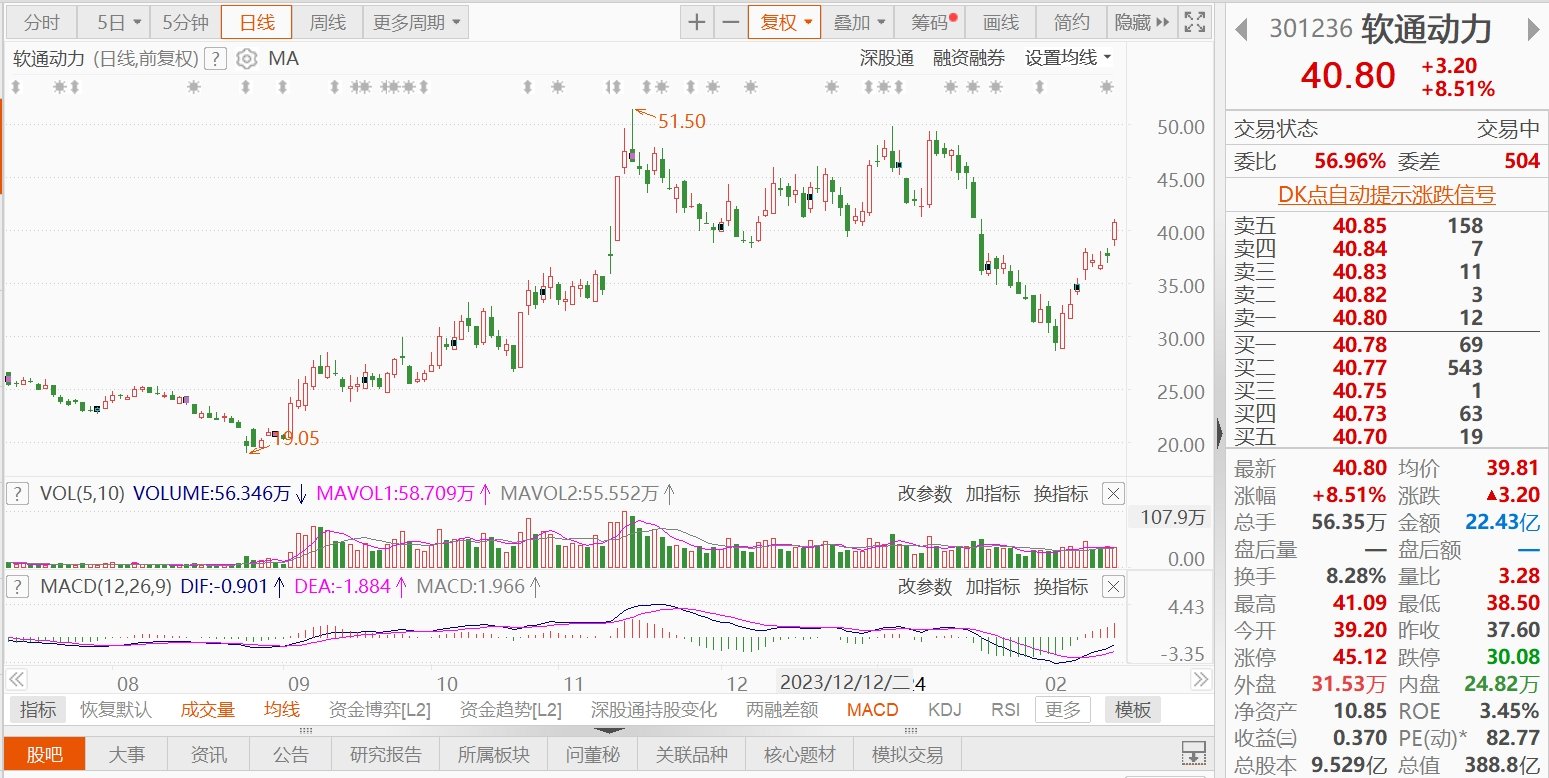The image size is (1549, 778).
Task: Click 2023/12/12 date marker on axis
Action: (x=846, y=683)
